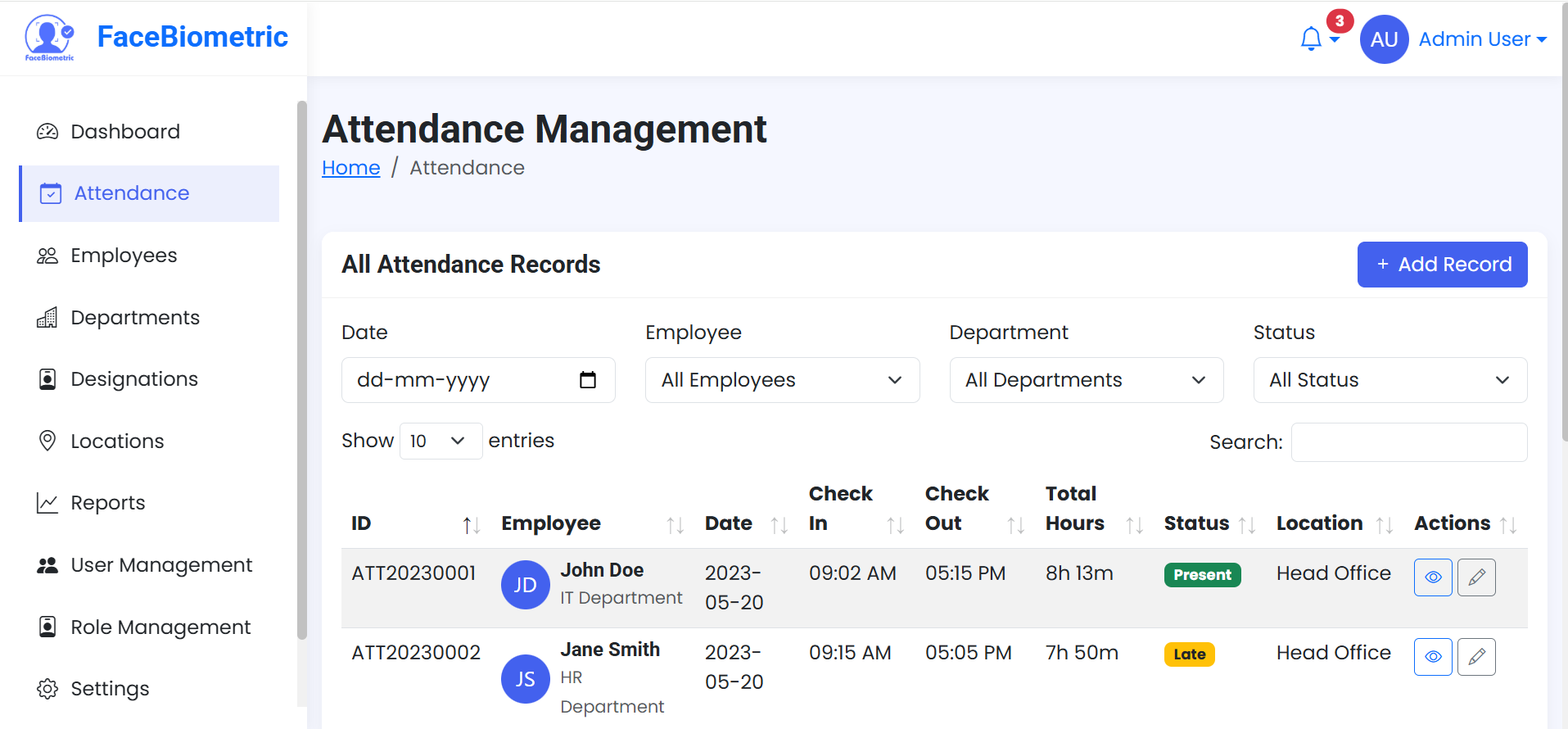Click John Doe's JD avatar

pos(525,585)
